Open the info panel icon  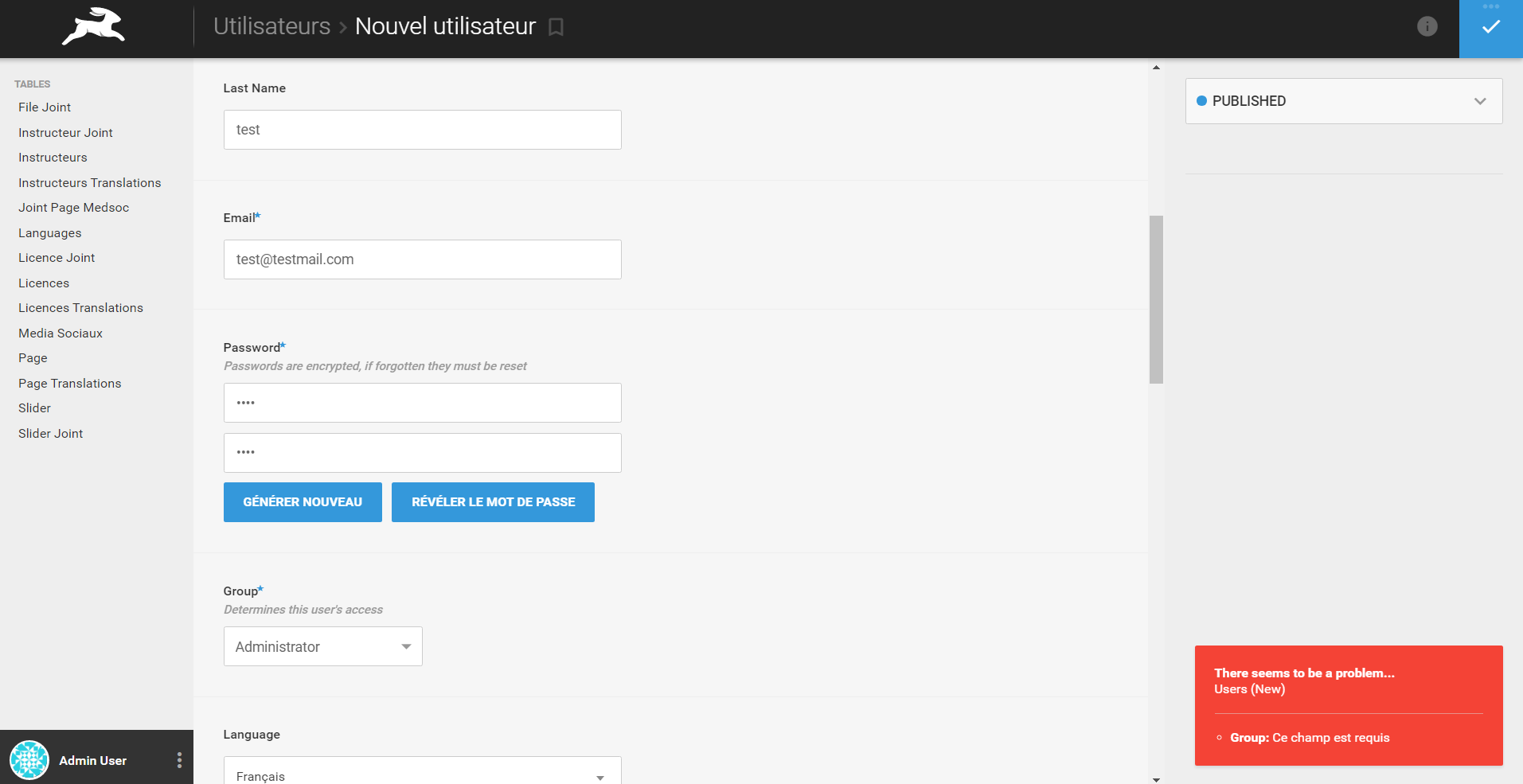[1427, 26]
